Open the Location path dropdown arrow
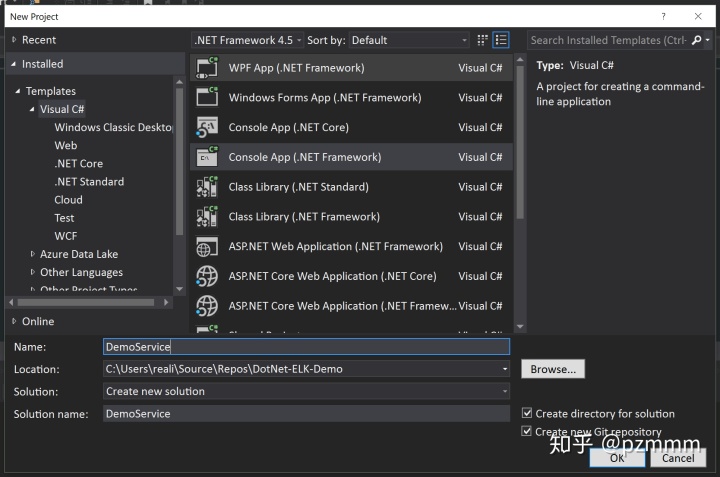Viewport: 720px width, 477px height. 505,369
